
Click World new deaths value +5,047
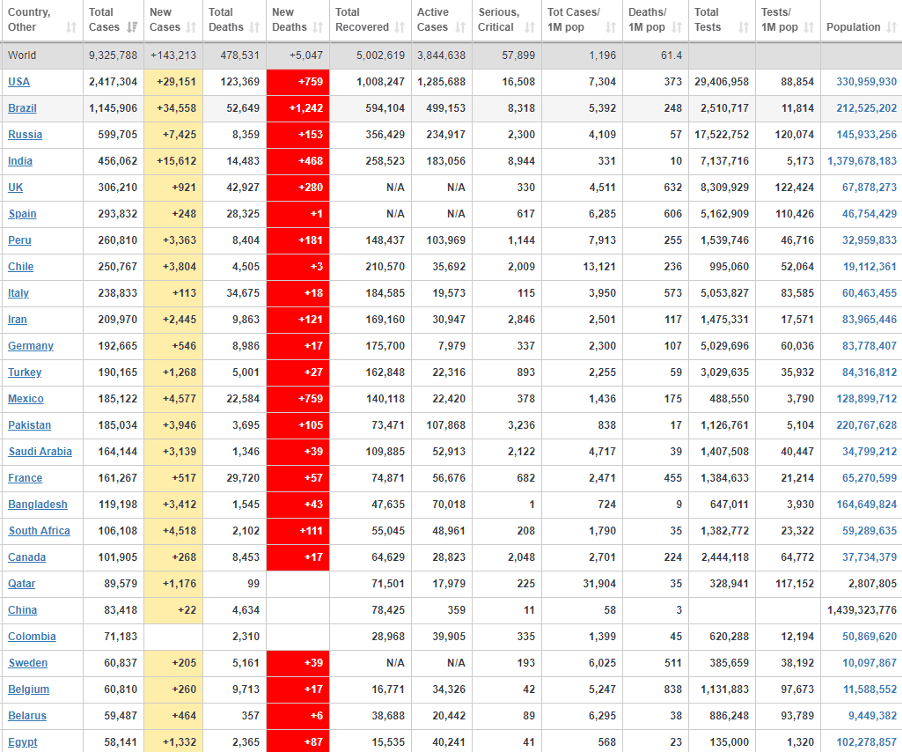pos(306,56)
